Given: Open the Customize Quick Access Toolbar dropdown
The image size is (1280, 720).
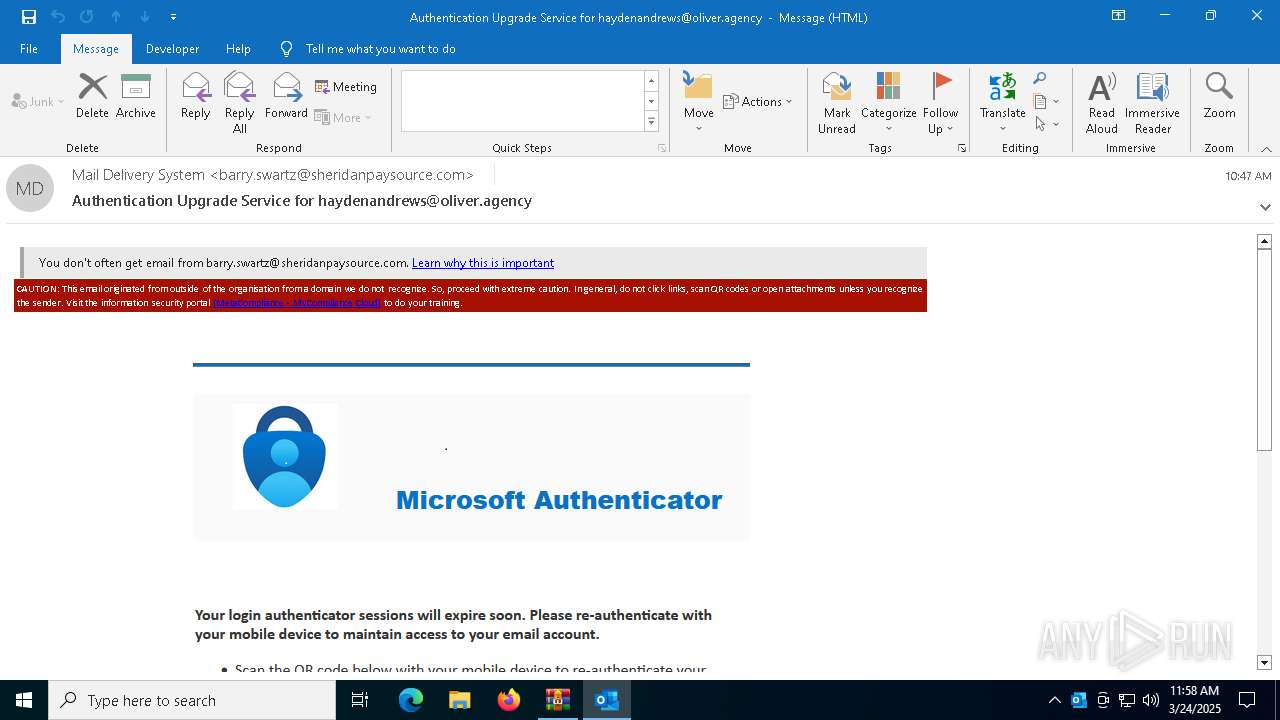Looking at the screenshot, I should coord(174,17).
